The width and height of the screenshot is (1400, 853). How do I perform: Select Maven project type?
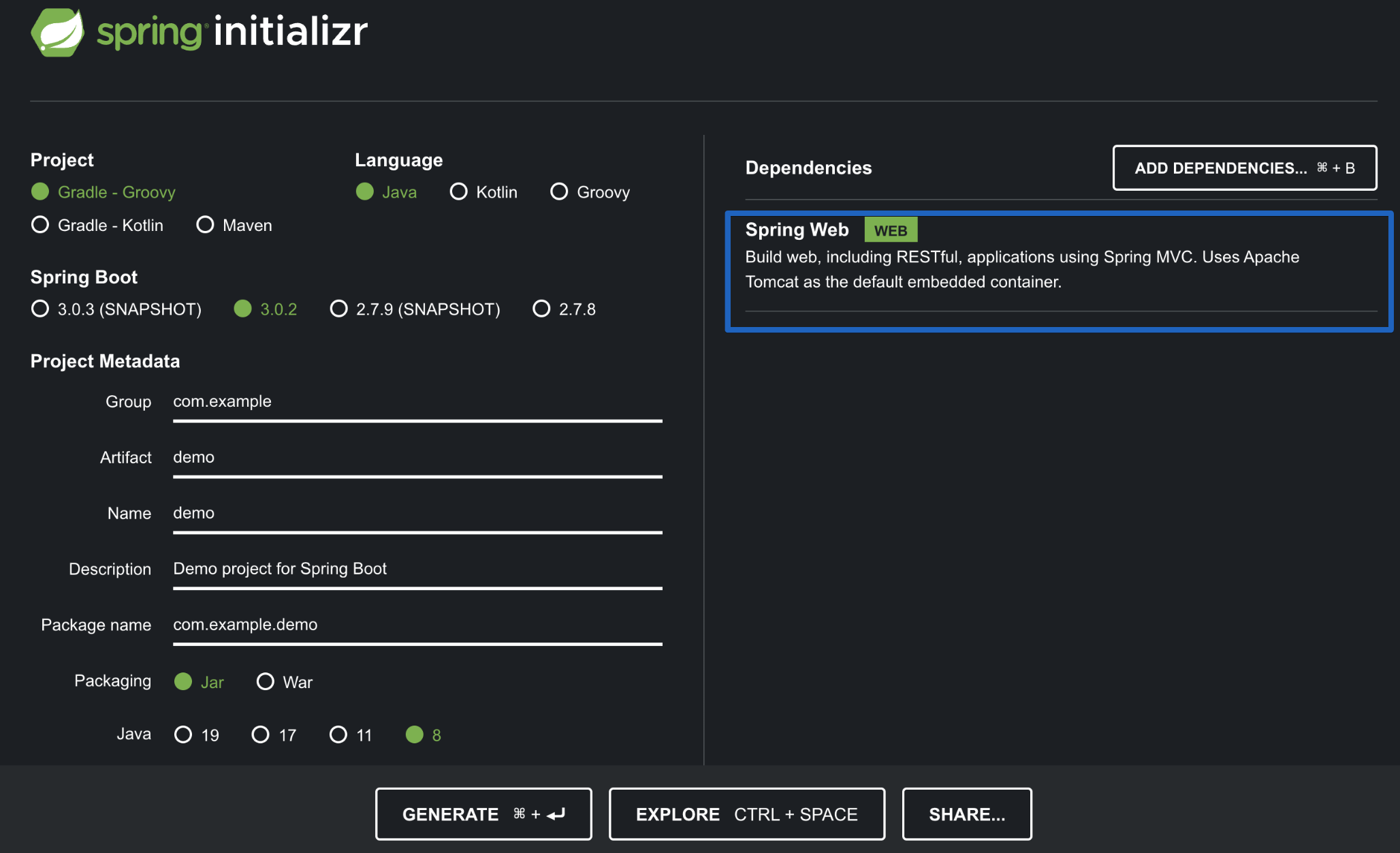tap(205, 225)
